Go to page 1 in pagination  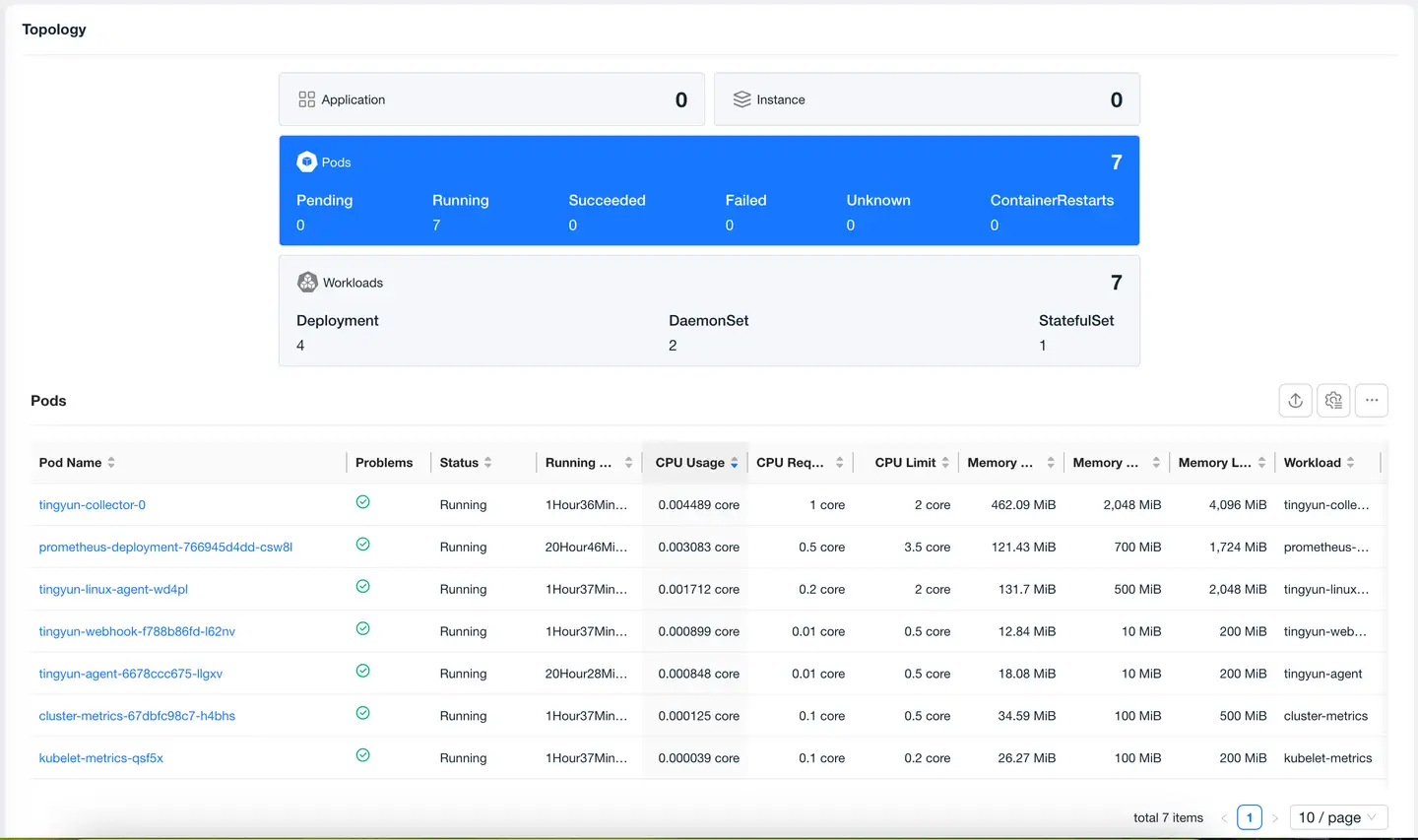1250,817
